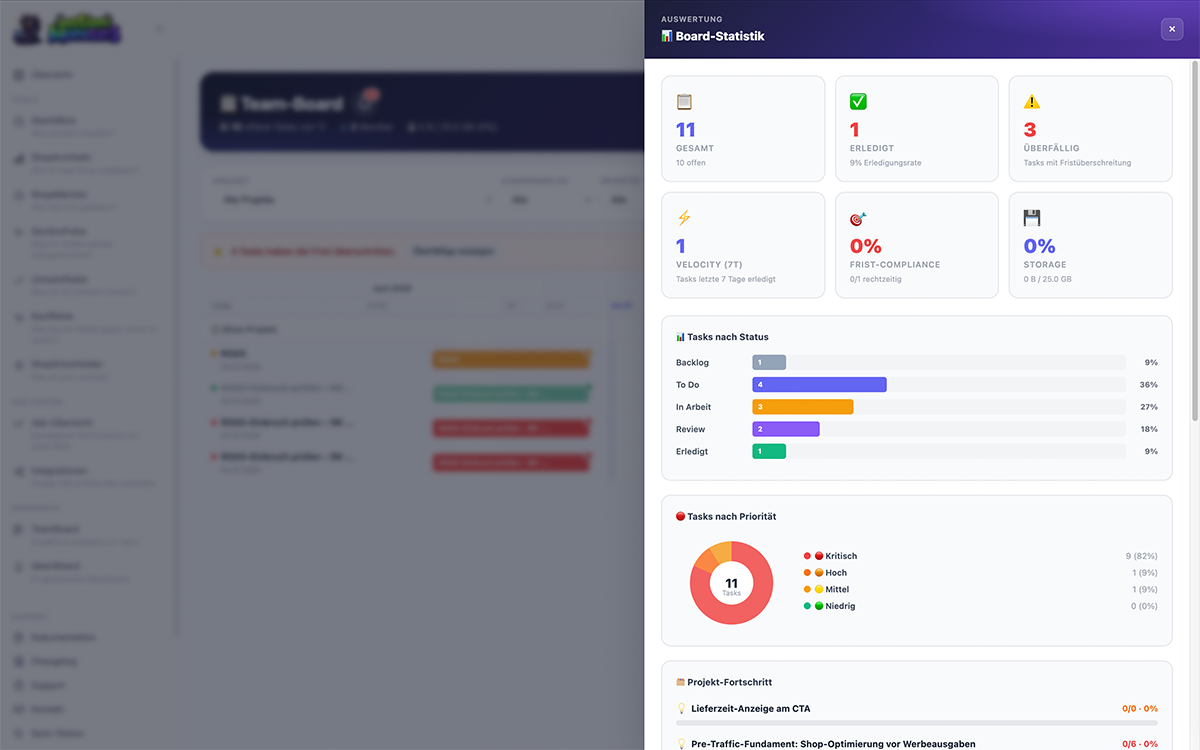Screen dimensions: 1200x750
Task: Click the green checkmark icon on Erledigt card
Action: [x=858, y=102]
